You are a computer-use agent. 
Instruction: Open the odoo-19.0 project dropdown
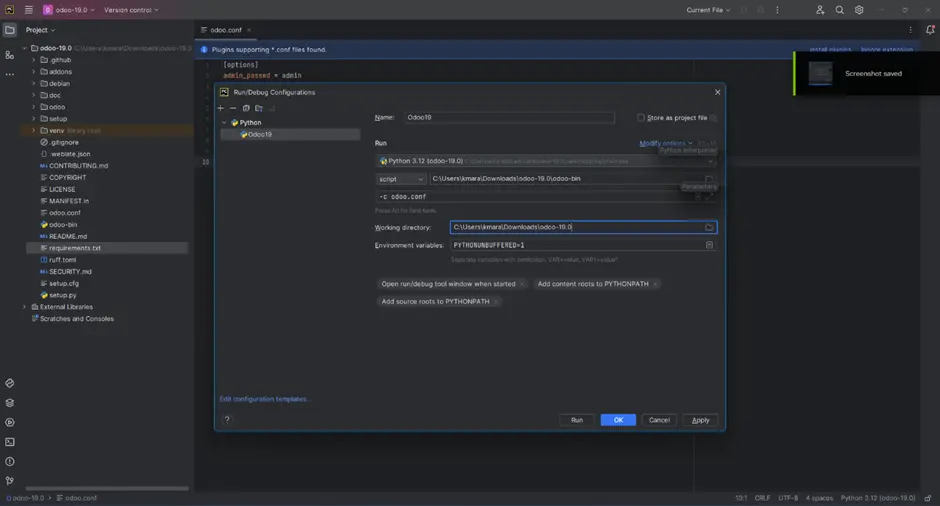(69, 10)
